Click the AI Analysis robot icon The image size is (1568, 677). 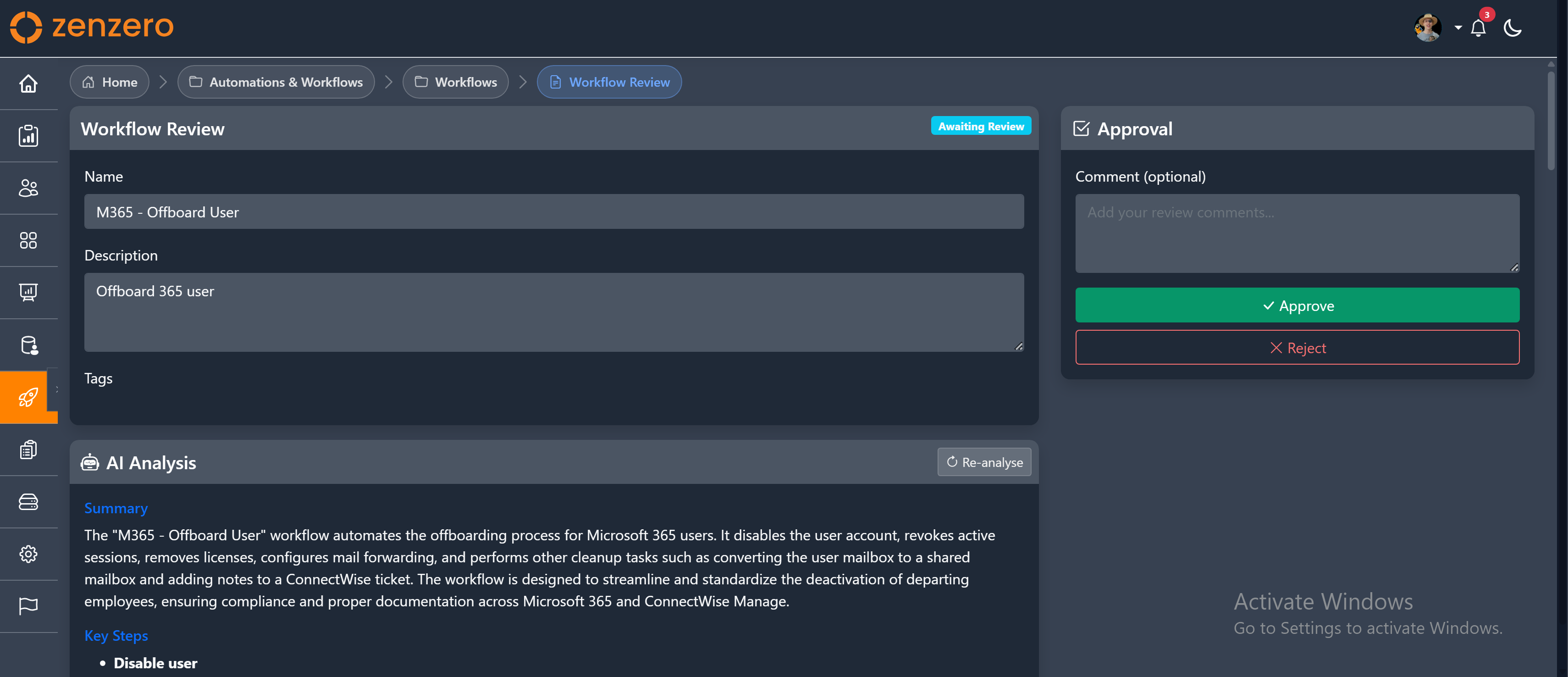click(x=89, y=463)
